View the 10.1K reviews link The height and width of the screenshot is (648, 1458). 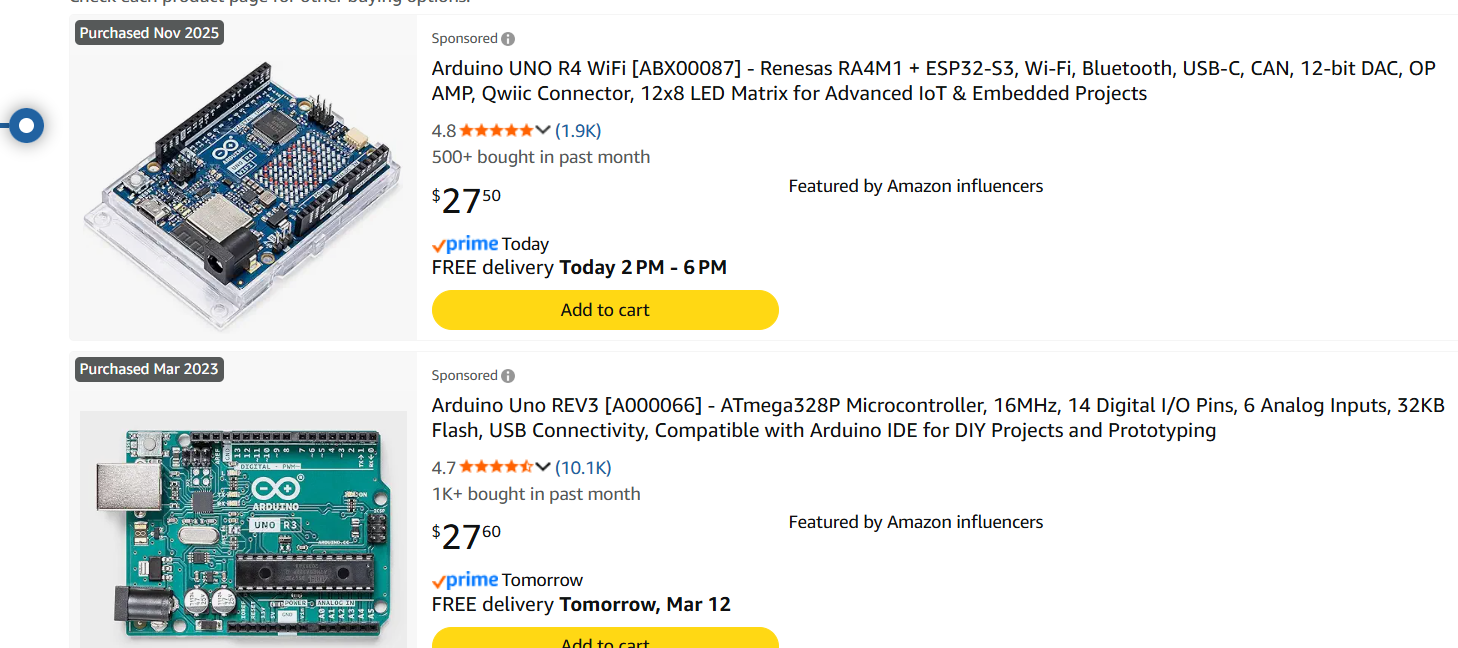pyautogui.click(x=583, y=468)
